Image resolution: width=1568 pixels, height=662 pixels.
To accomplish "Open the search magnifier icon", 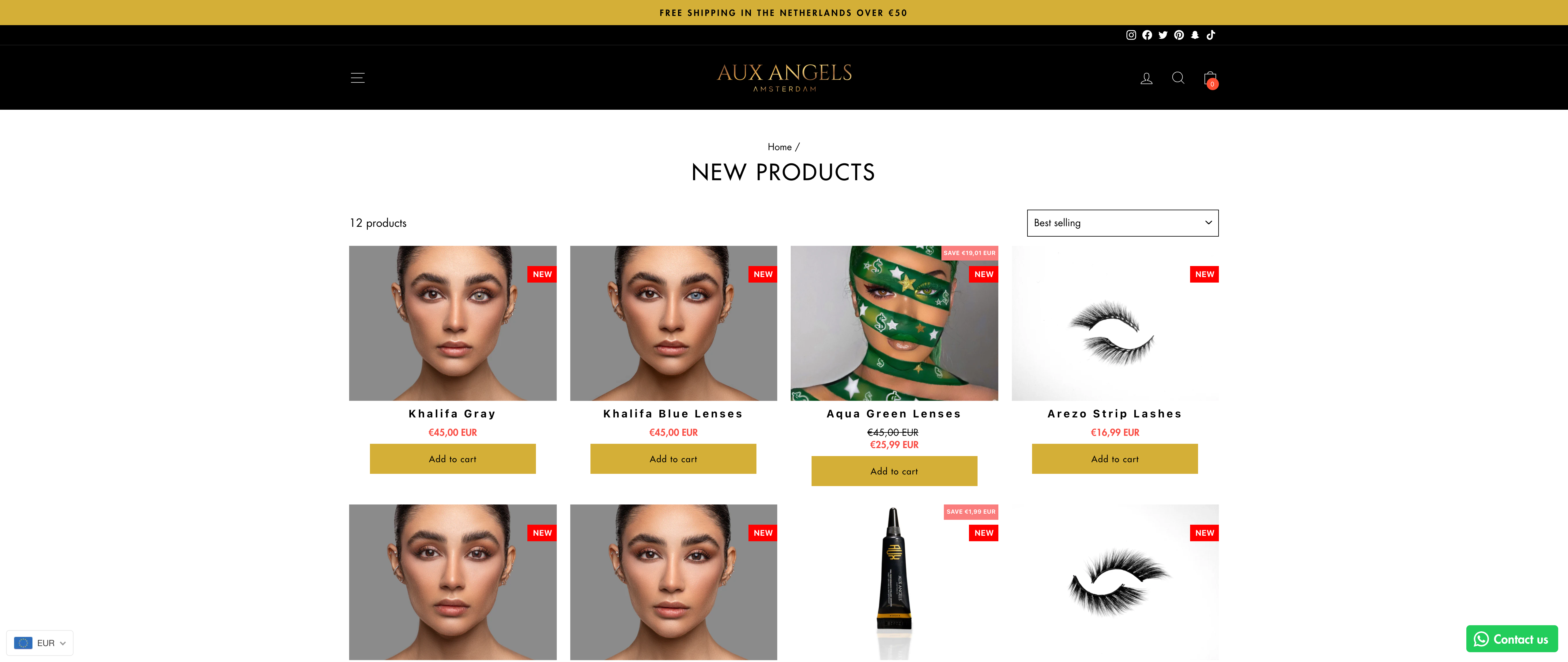I will coord(1178,78).
